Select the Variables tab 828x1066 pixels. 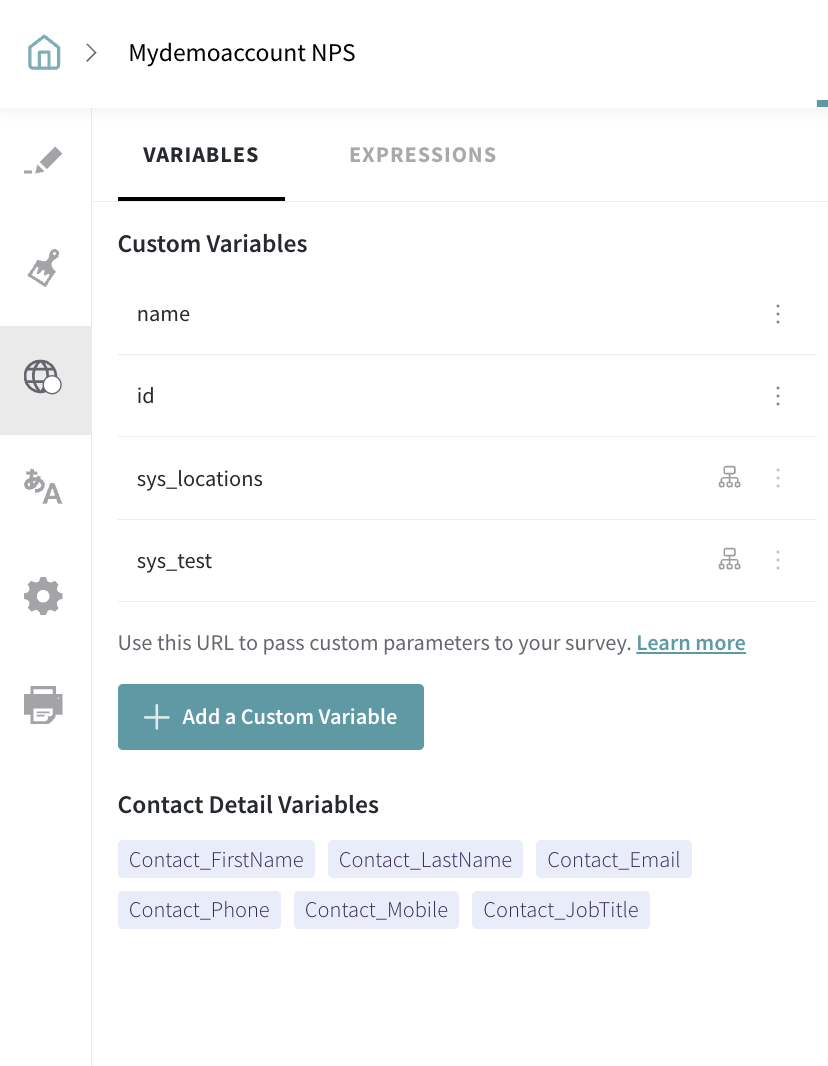pos(201,155)
